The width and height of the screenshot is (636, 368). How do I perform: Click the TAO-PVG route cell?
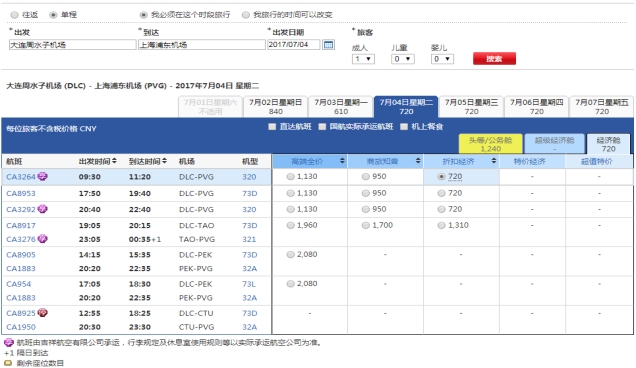[x=197, y=239]
